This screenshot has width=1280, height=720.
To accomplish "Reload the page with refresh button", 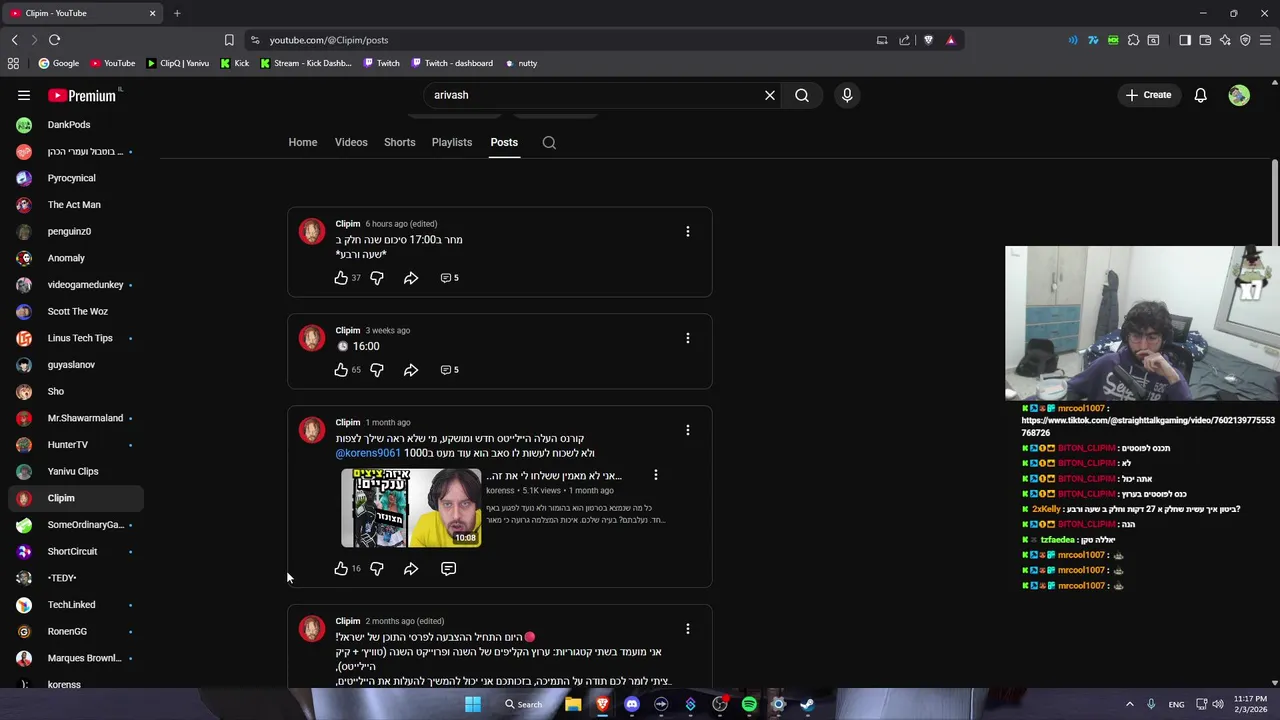I will (54, 40).
